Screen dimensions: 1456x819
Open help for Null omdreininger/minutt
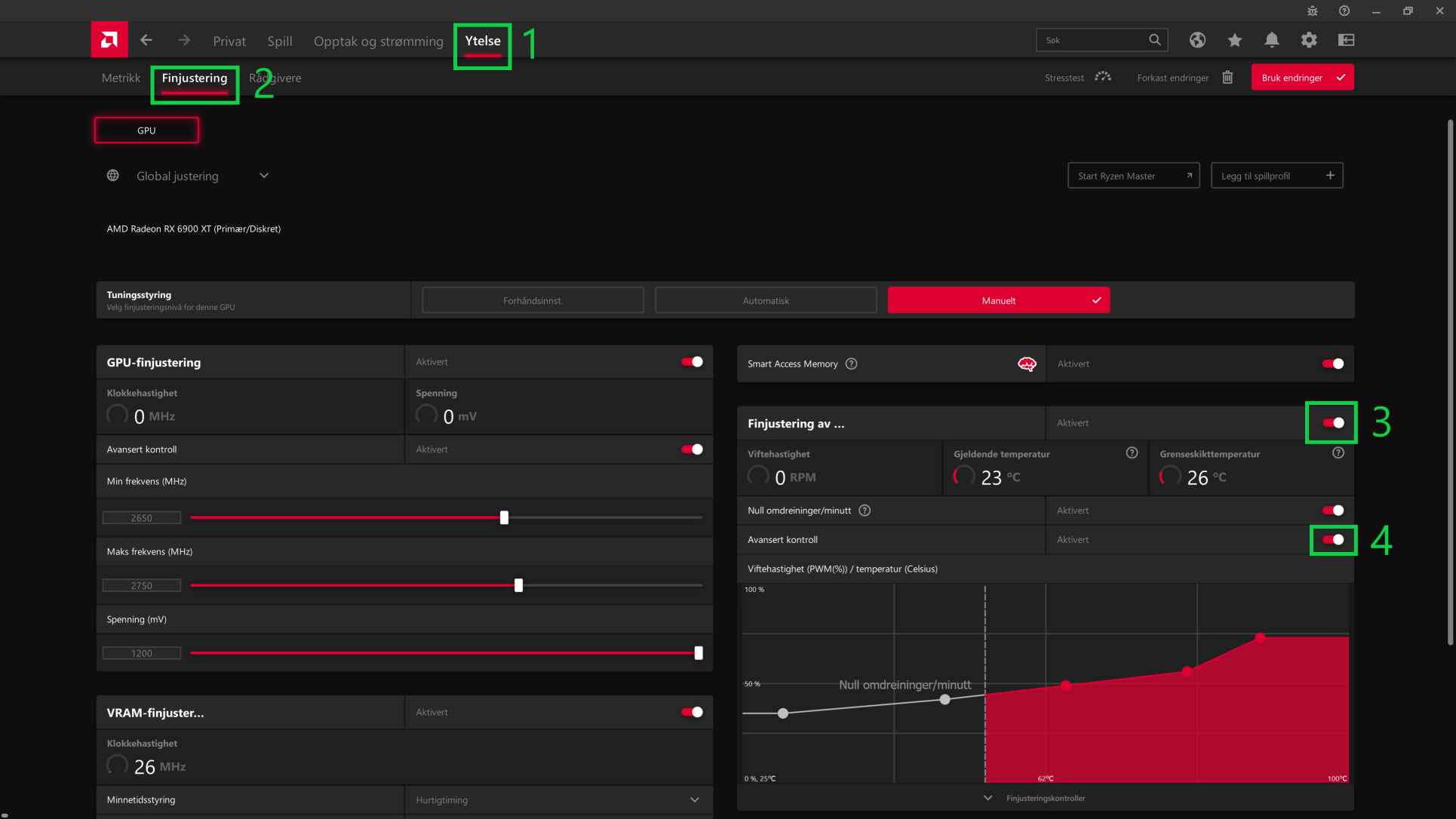click(x=865, y=511)
